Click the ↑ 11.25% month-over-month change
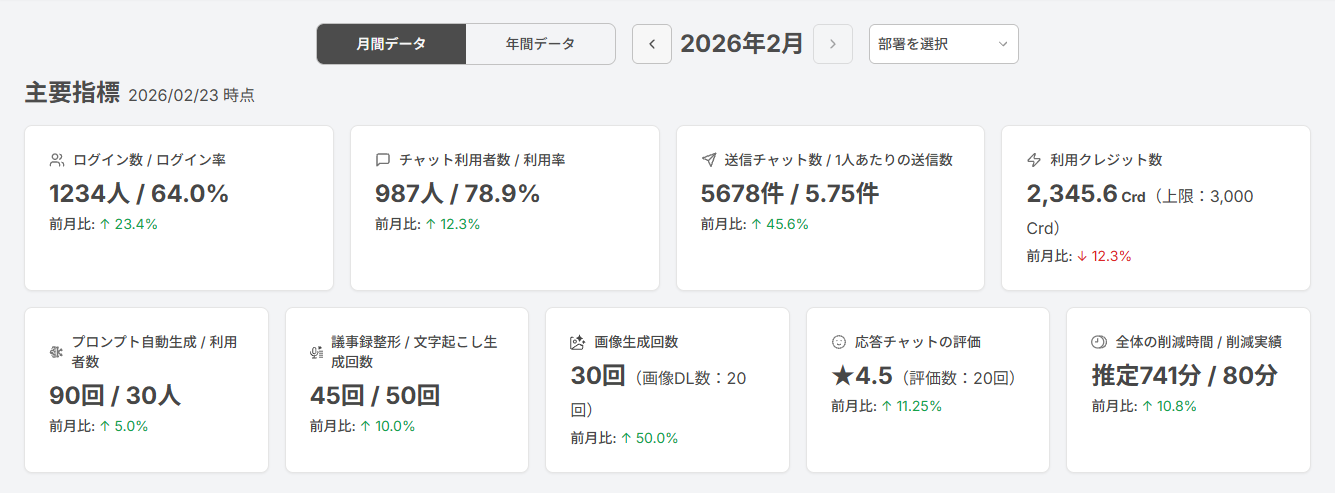1335x493 pixels. coord(911,406)
